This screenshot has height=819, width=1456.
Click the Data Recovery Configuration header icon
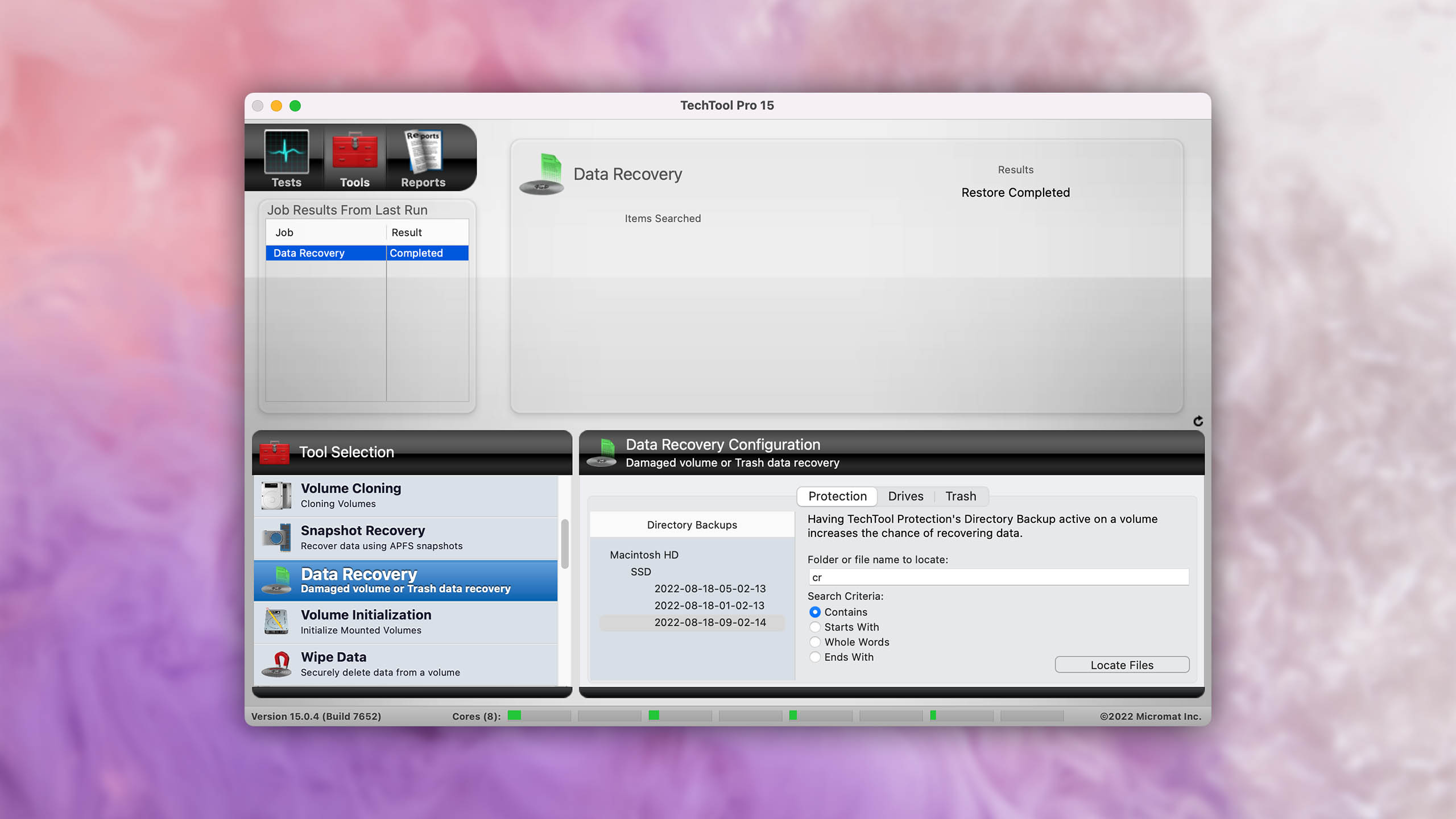click(602, 453)
